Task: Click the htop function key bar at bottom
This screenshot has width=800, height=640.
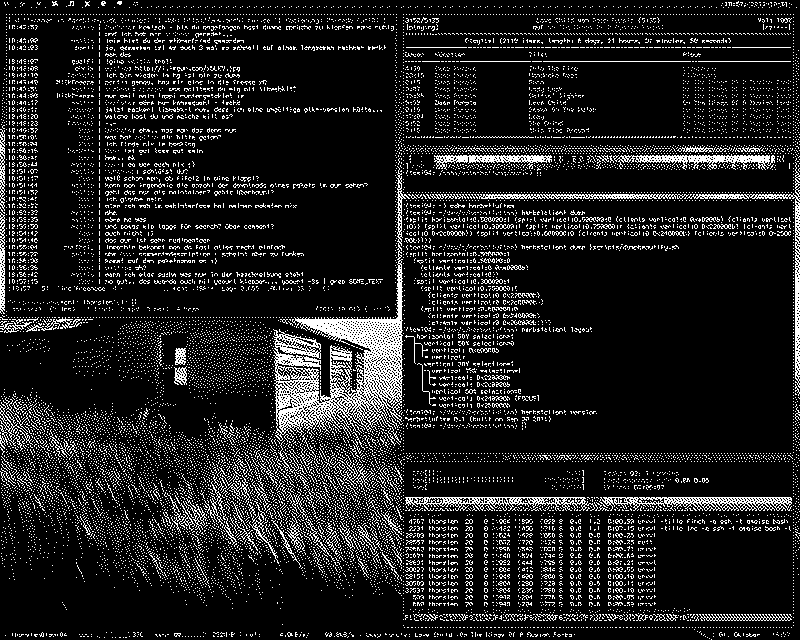Action: 597,618
